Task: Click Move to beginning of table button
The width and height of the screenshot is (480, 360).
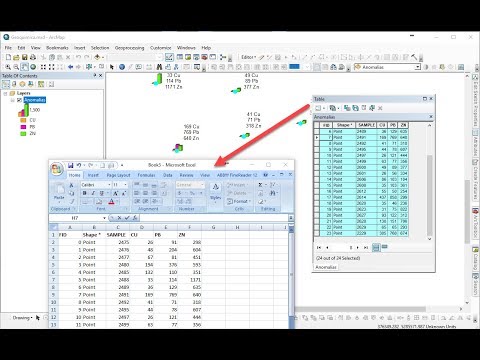Action: point(319,248)
